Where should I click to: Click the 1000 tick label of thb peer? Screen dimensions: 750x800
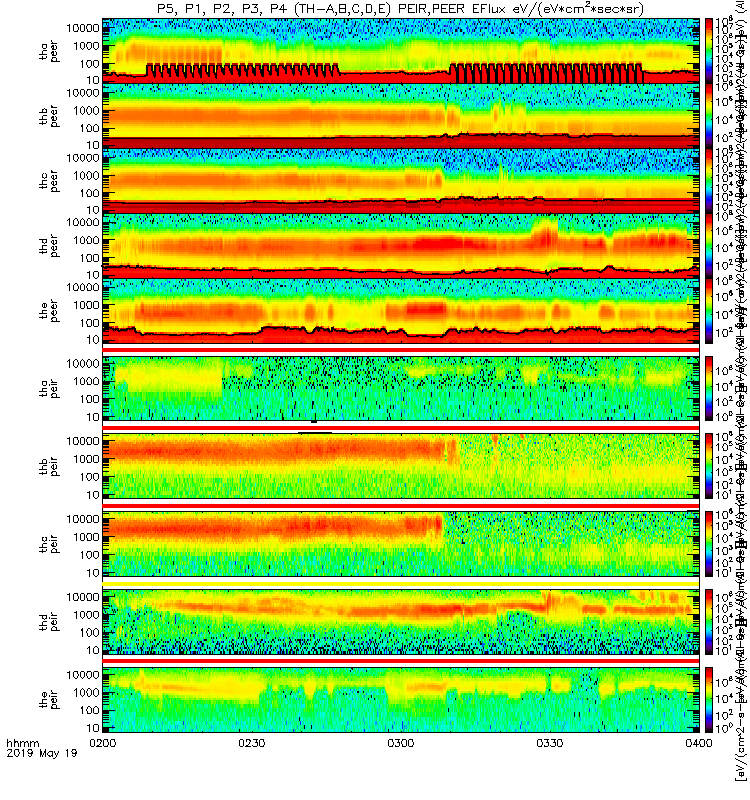(x=86, y=111)
